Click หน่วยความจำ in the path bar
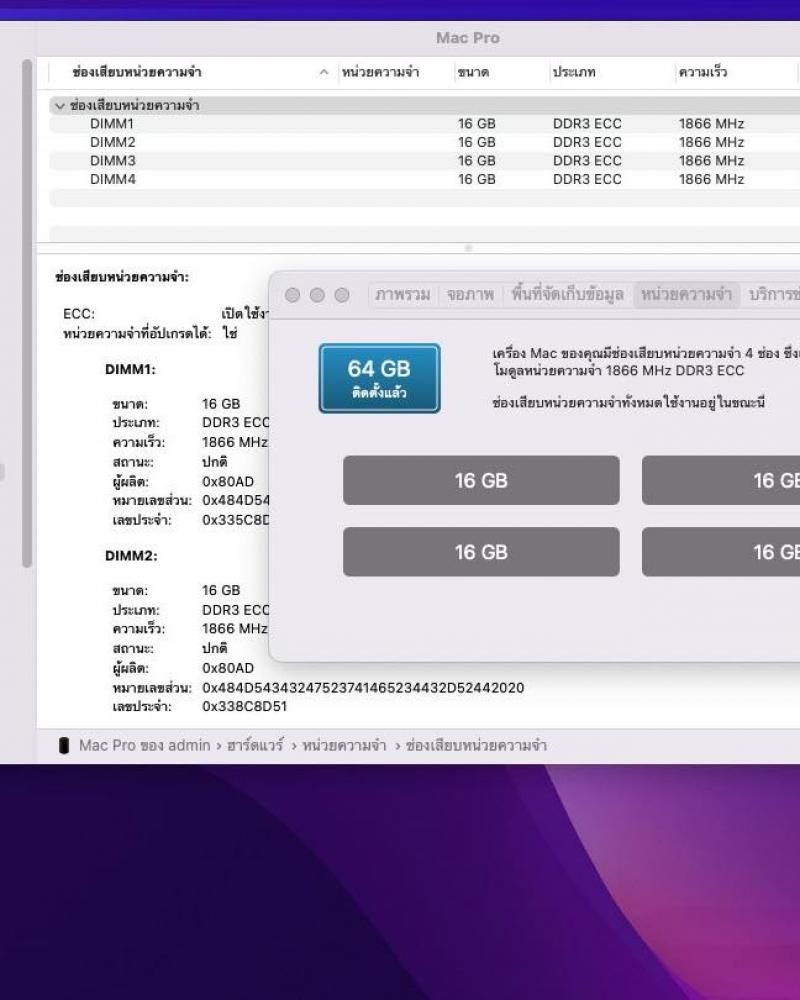Viewport: 800px width, 1000px height. [x=344, y=746]
